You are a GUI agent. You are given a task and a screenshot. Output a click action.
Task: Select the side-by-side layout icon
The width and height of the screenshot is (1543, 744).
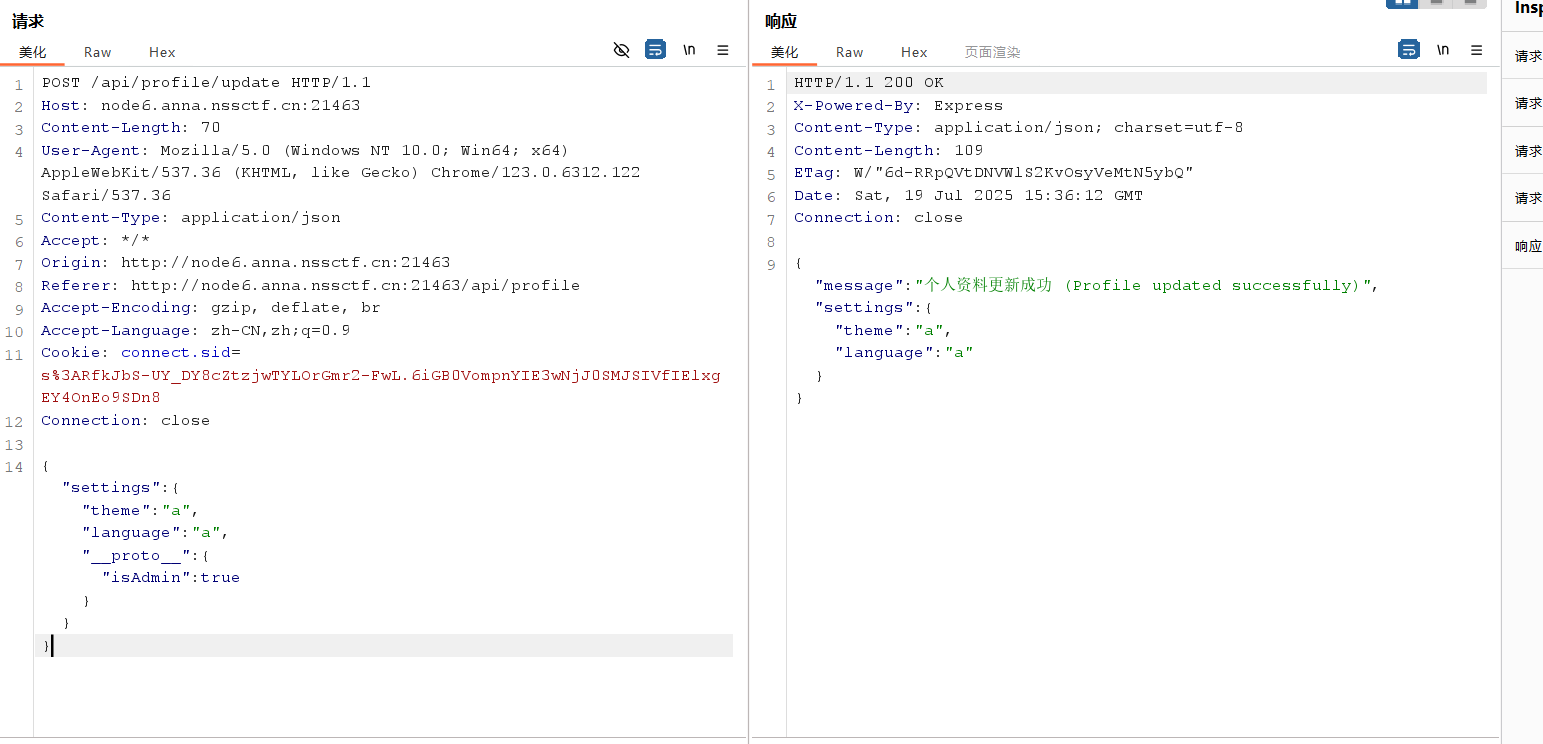coord(1402,3)
